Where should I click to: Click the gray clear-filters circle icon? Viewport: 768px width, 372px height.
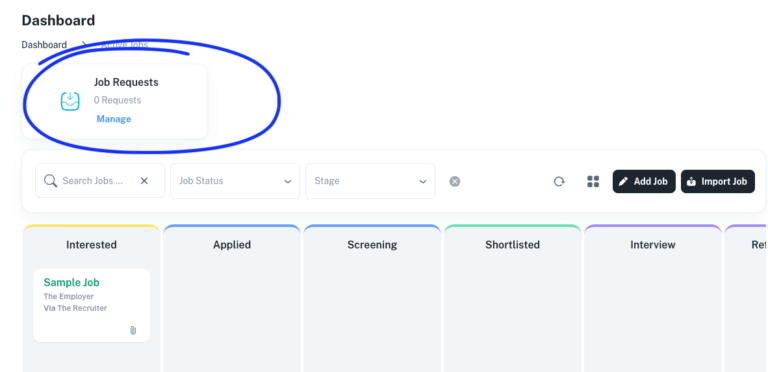click(x=455, y=182)
